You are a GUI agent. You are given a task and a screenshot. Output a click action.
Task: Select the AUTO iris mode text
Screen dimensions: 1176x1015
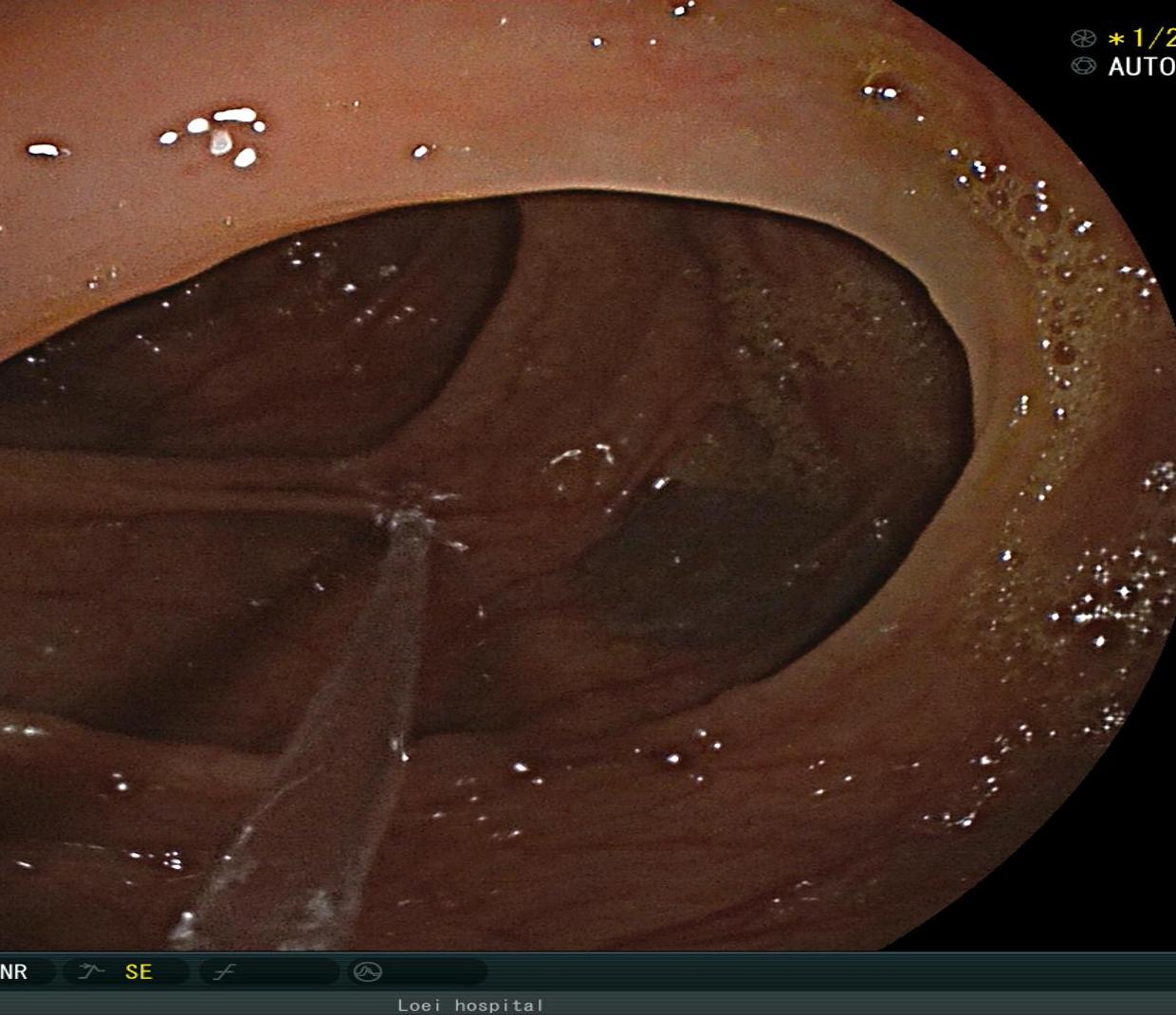[x=1141, y=67]
